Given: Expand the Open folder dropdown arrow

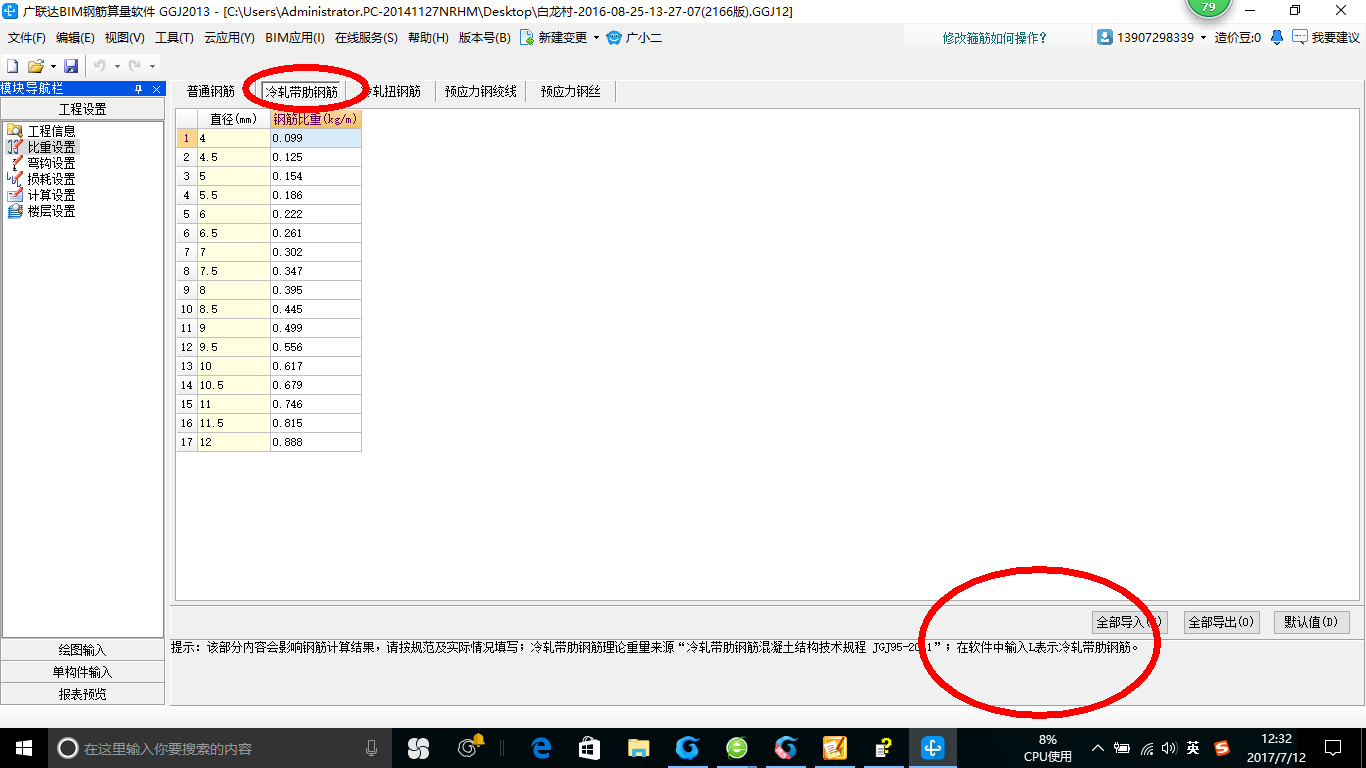Looking at the screenshot, I should tap(51, 66).
